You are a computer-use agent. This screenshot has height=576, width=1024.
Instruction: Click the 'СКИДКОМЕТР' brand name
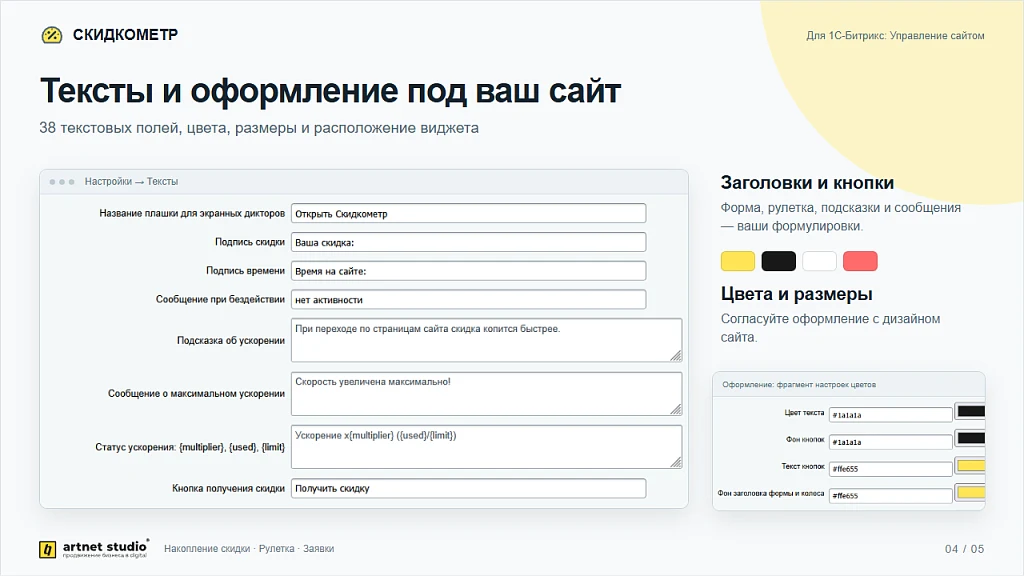click(x=125, y=35)
